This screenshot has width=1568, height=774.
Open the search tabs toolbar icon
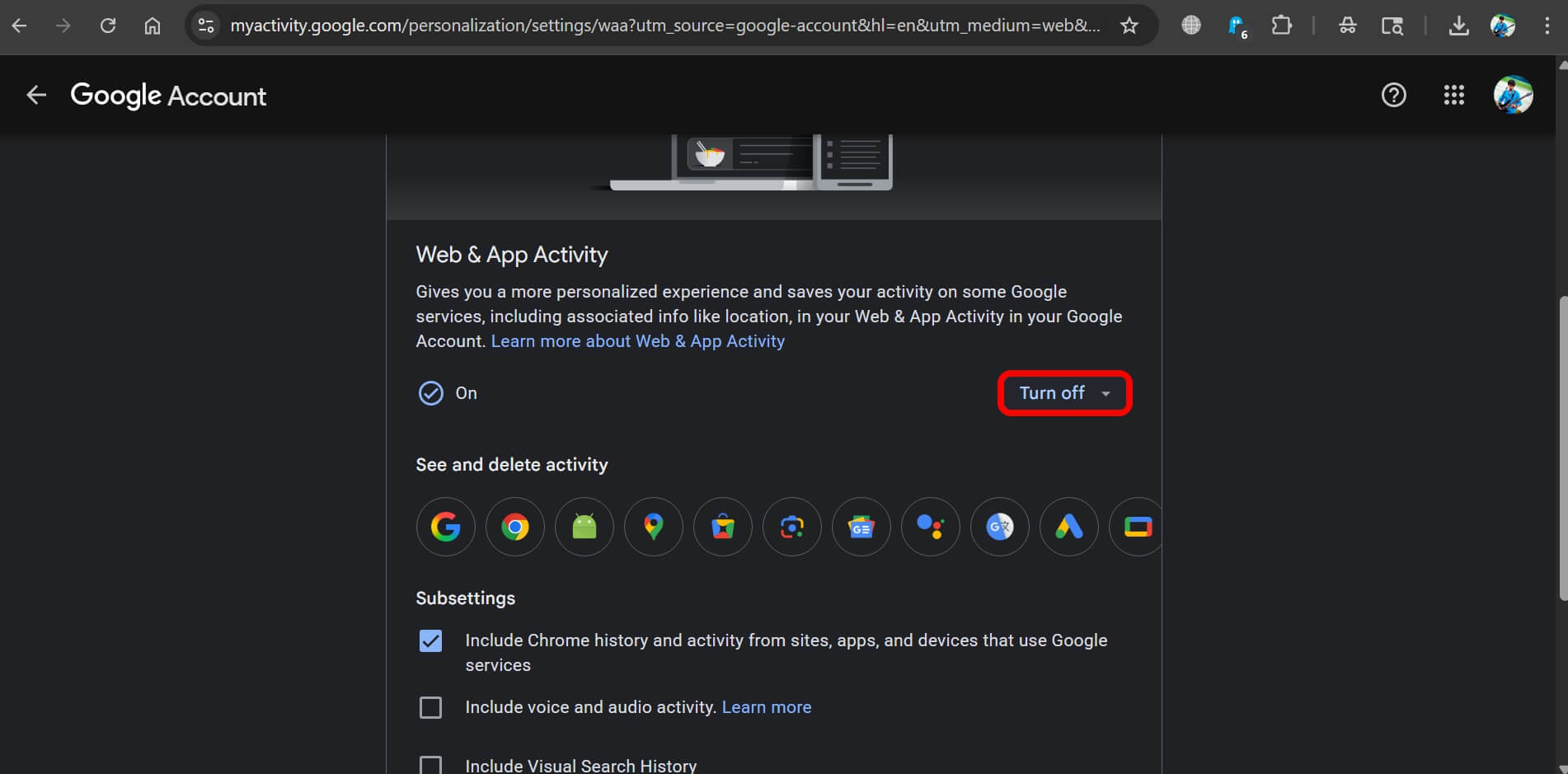point(1392,26)
